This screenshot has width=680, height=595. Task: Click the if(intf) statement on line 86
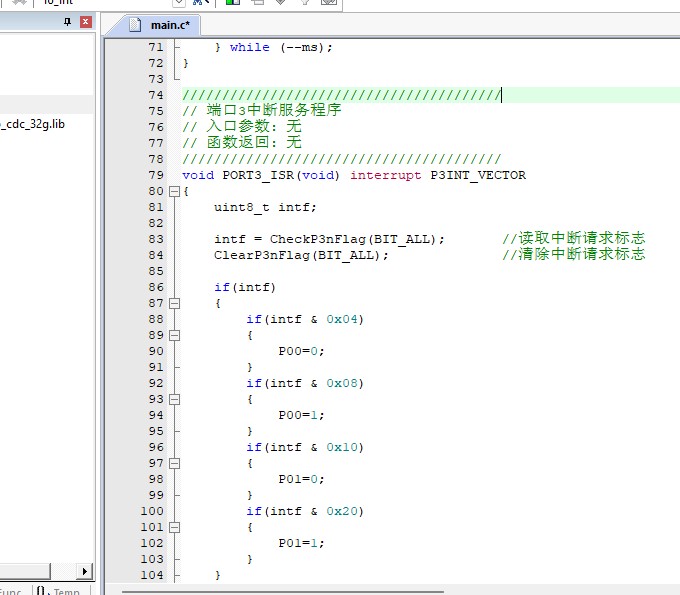click(x=245, y=287)
